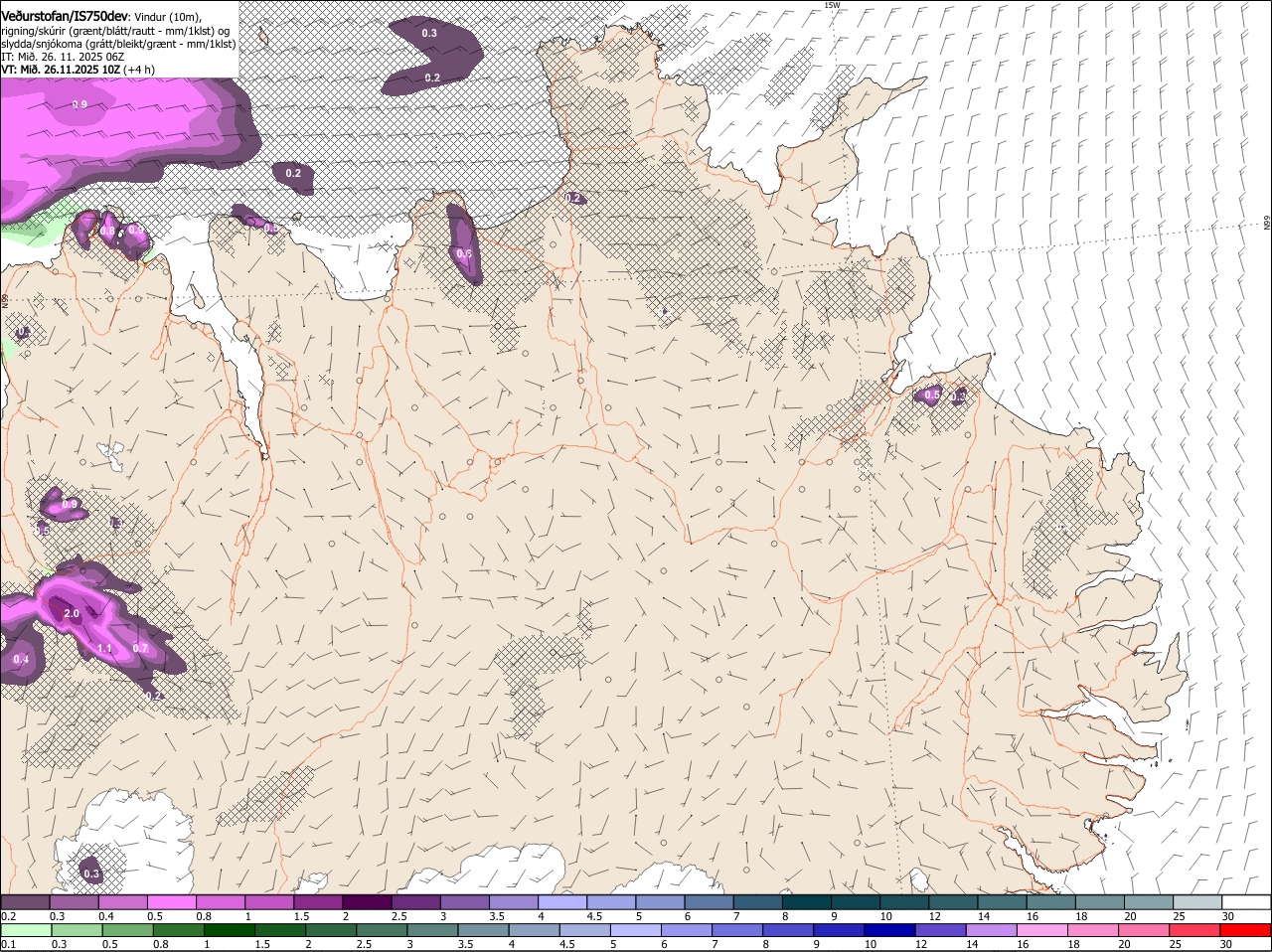The height and width of the screenshot is (952, 1272).
Task: Select the 14 swatch in the upper legend row
Action: 1002,901
